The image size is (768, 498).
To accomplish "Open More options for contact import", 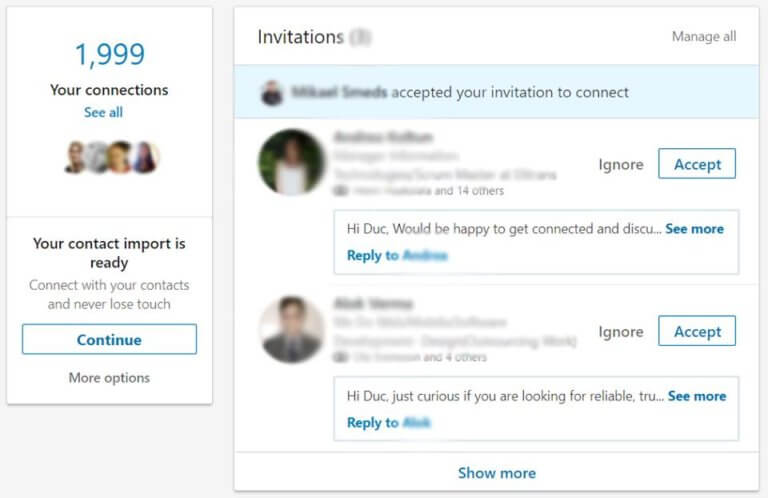I will point(109,378).
